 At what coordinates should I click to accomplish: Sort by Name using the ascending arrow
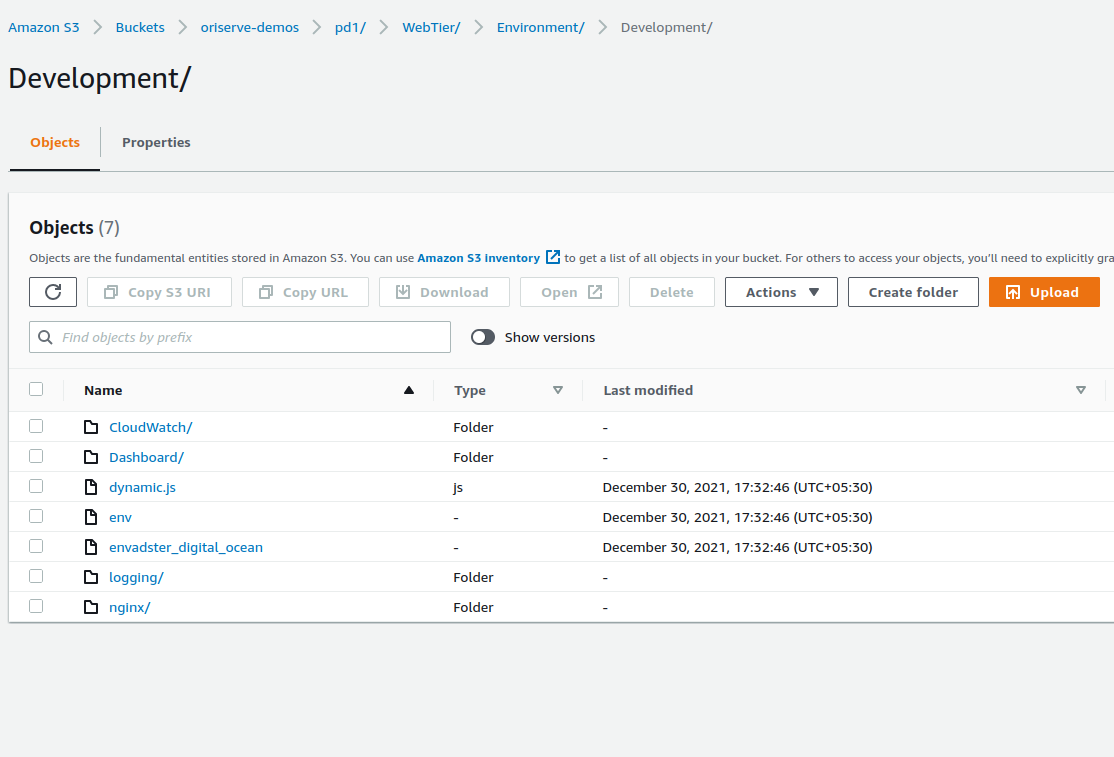click(408, 390)
